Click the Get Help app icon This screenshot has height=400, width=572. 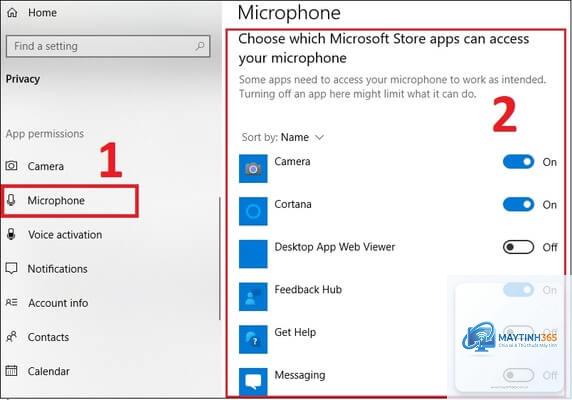tap(253, 339)
